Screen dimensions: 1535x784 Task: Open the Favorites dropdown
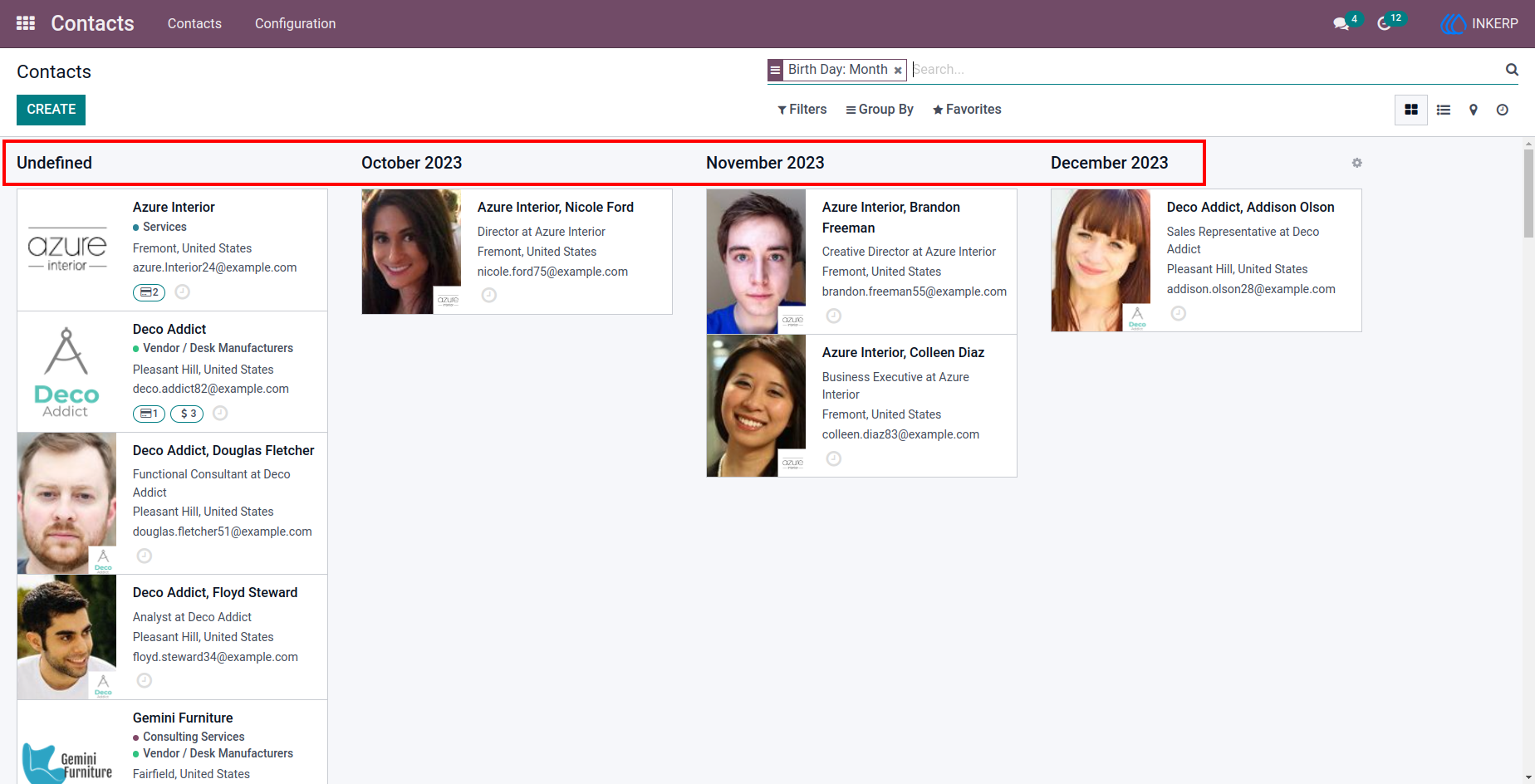coord(967,110)
